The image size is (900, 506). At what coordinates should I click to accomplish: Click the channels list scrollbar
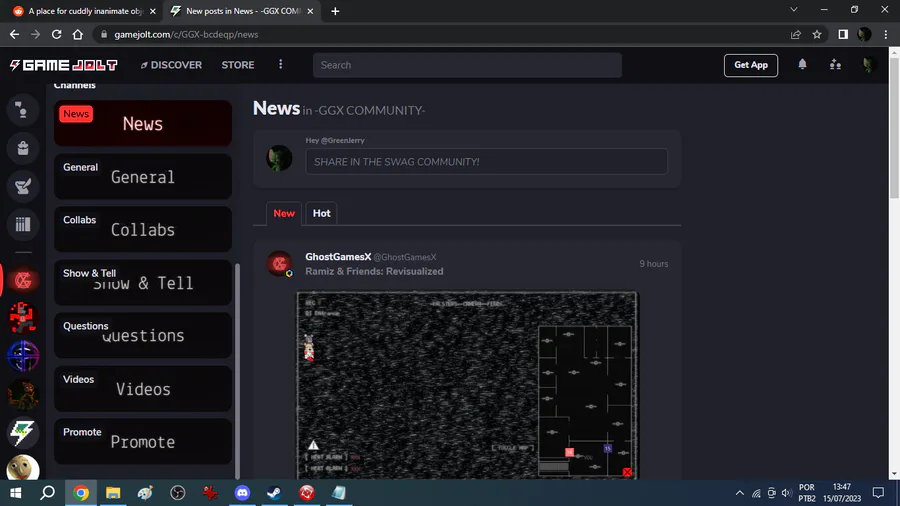pyautogui.click(x=238, y=371)
